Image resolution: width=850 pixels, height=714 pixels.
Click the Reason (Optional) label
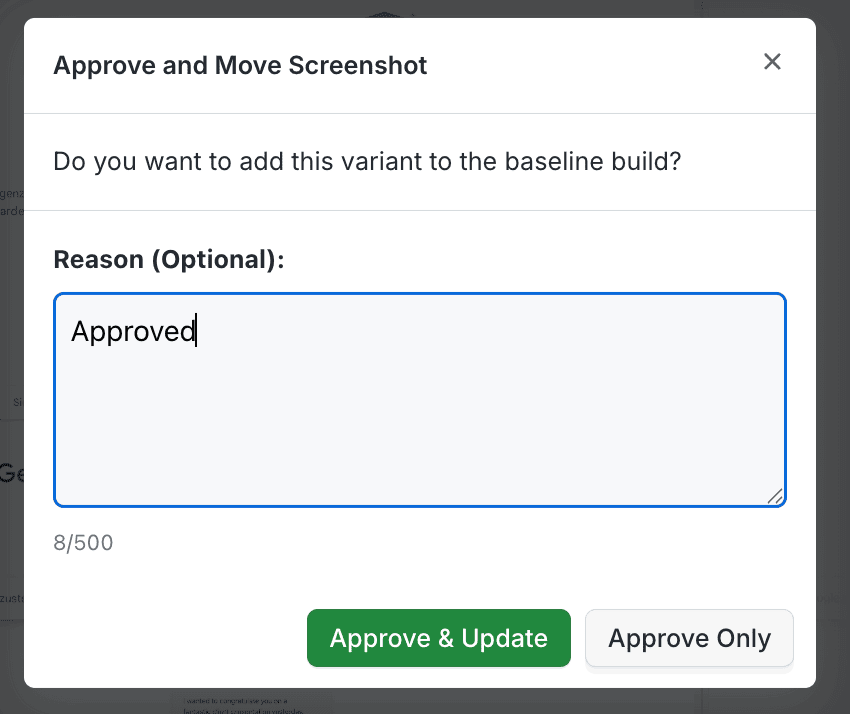point(169,259)
